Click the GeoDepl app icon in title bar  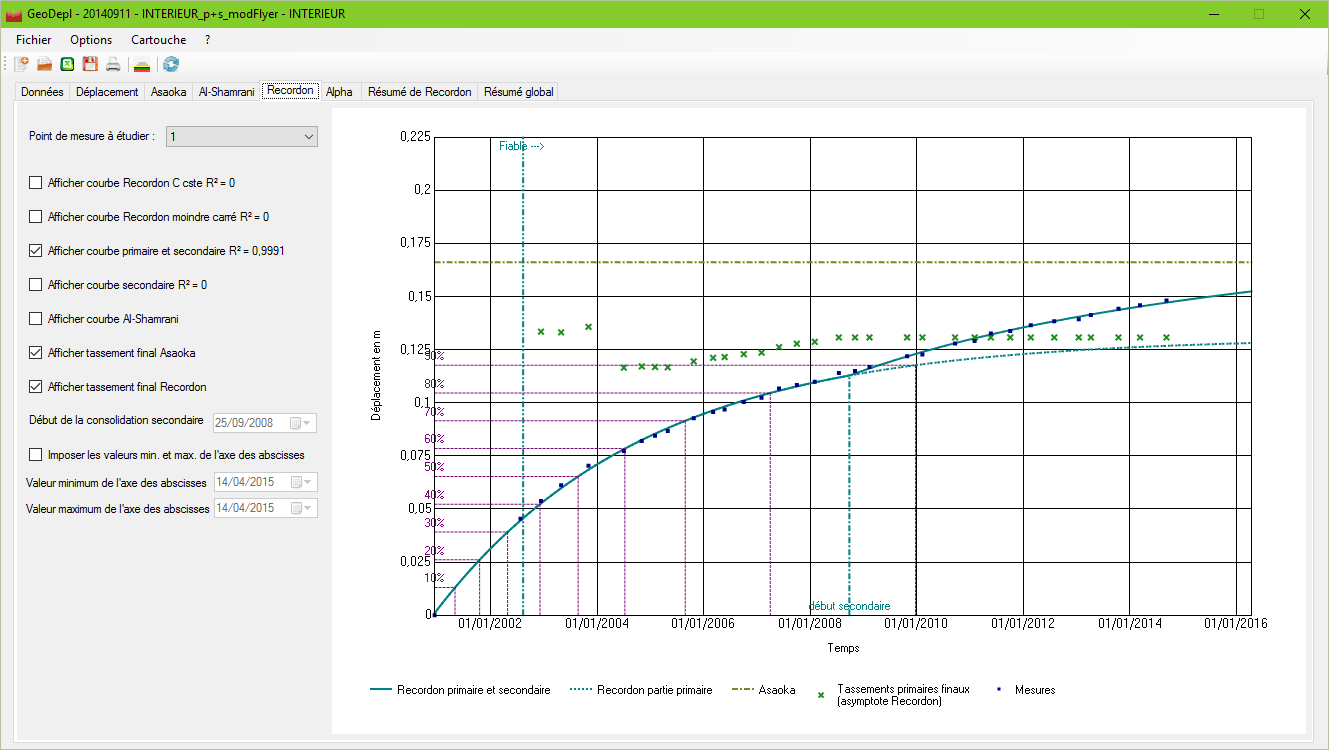(14, 14)
